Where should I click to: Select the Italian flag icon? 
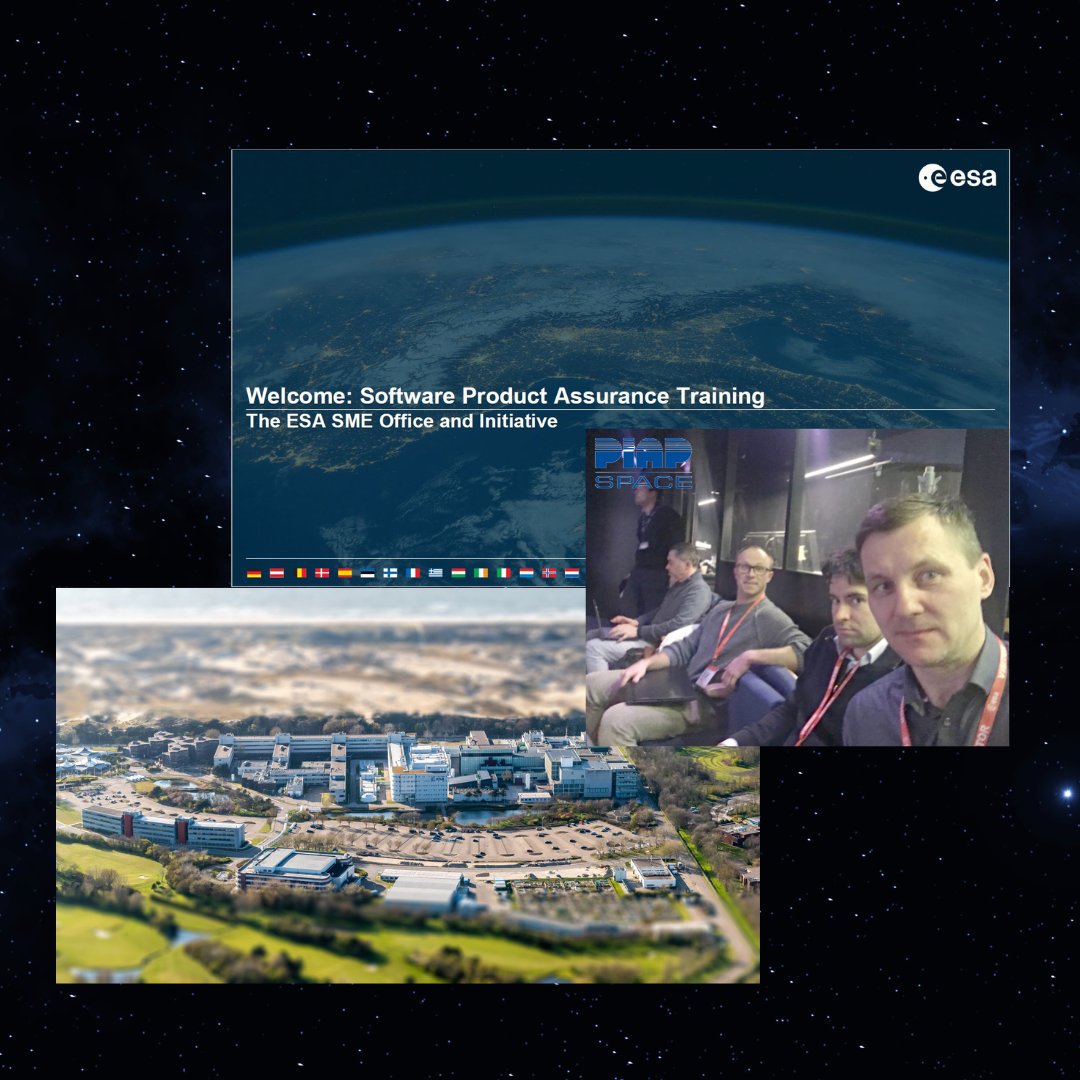coord(504,573)
